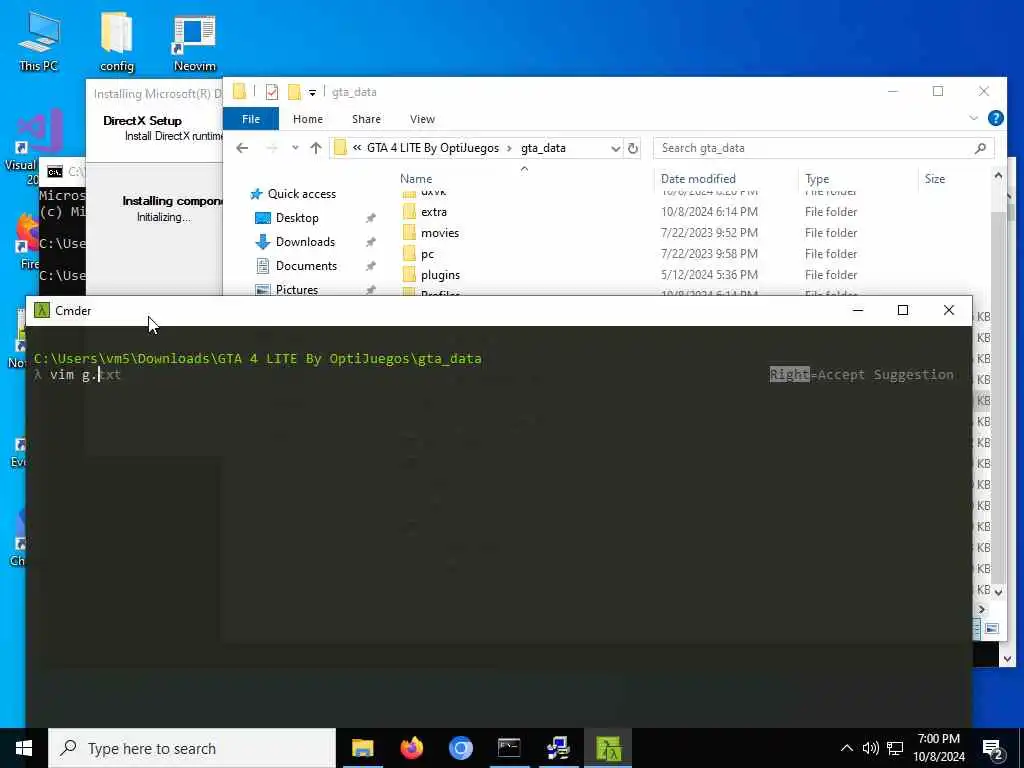Click taskbar clock showing 7:00 PM
Image resolution: width=1024 pixels, height=768 pixels.
(938, 748)
